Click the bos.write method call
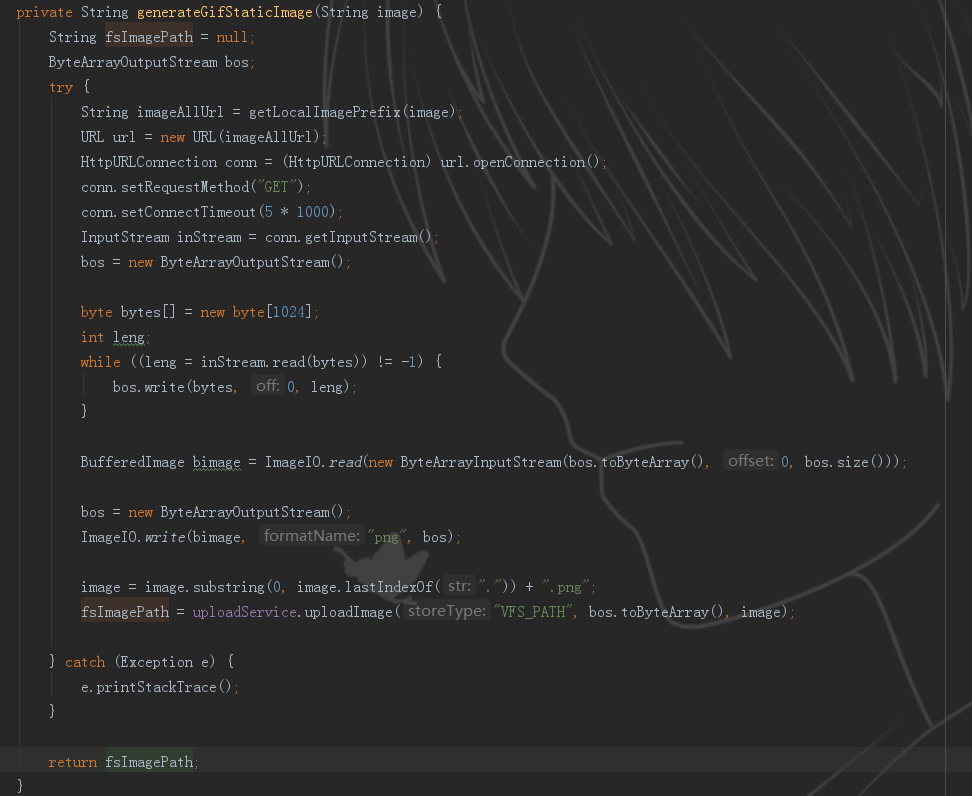The width and height of the screenshot is (972, 796). point(149,387)
